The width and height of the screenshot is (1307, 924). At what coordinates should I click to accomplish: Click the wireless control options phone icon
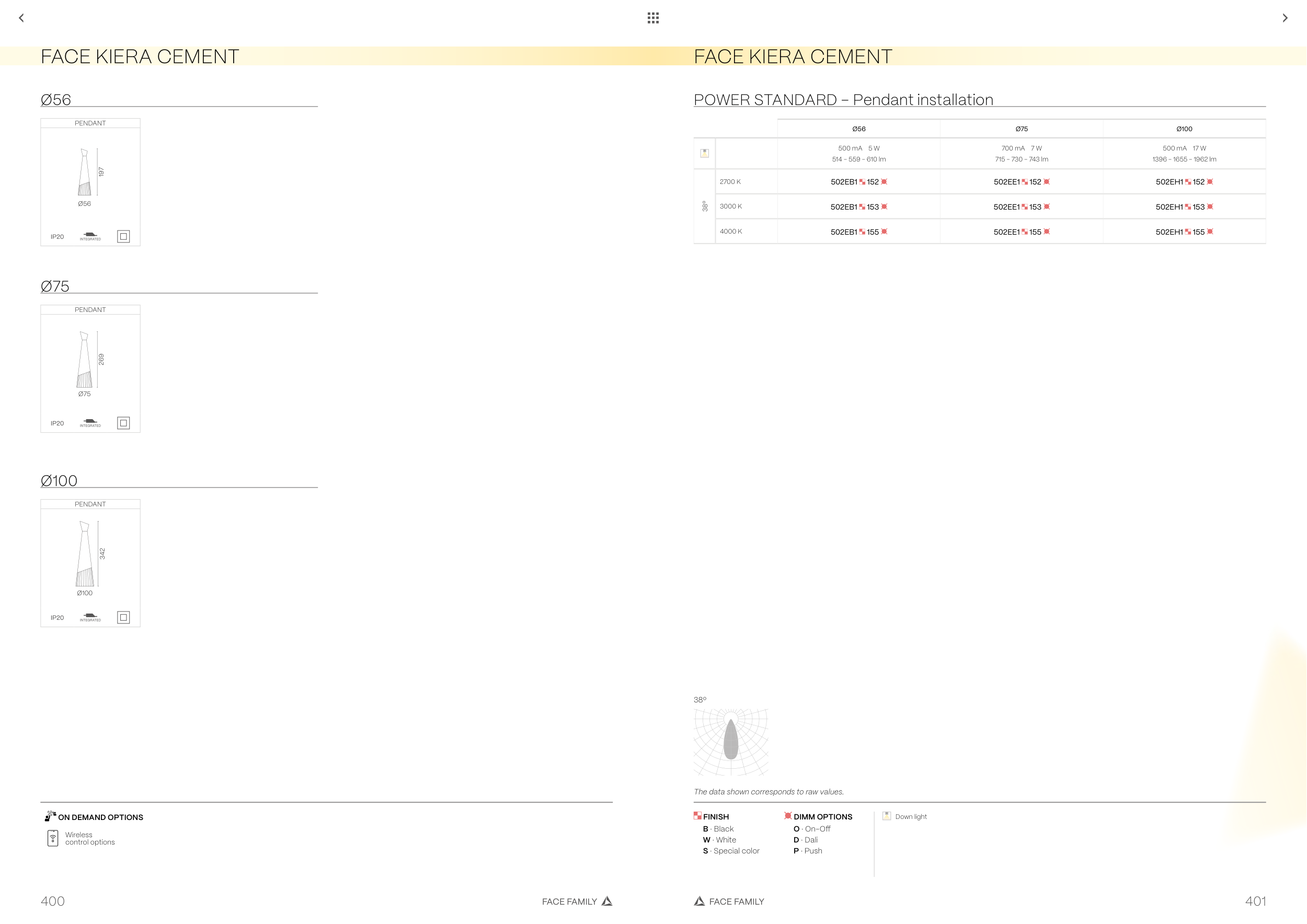[52, 838]
